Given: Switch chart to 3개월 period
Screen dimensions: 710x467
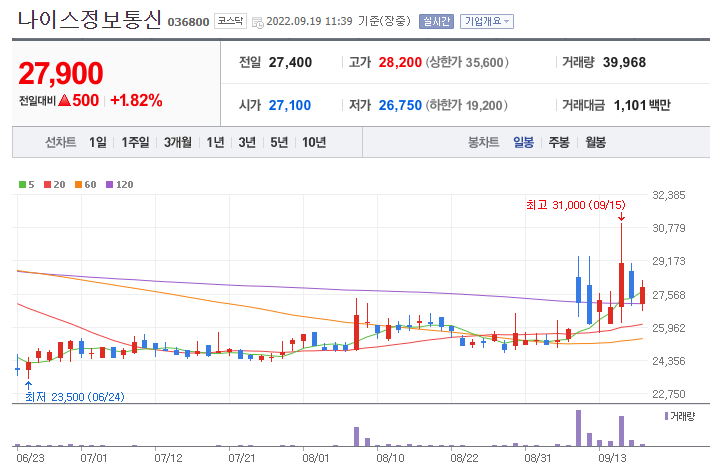Looking at the screenshot, I should [178, 143].
